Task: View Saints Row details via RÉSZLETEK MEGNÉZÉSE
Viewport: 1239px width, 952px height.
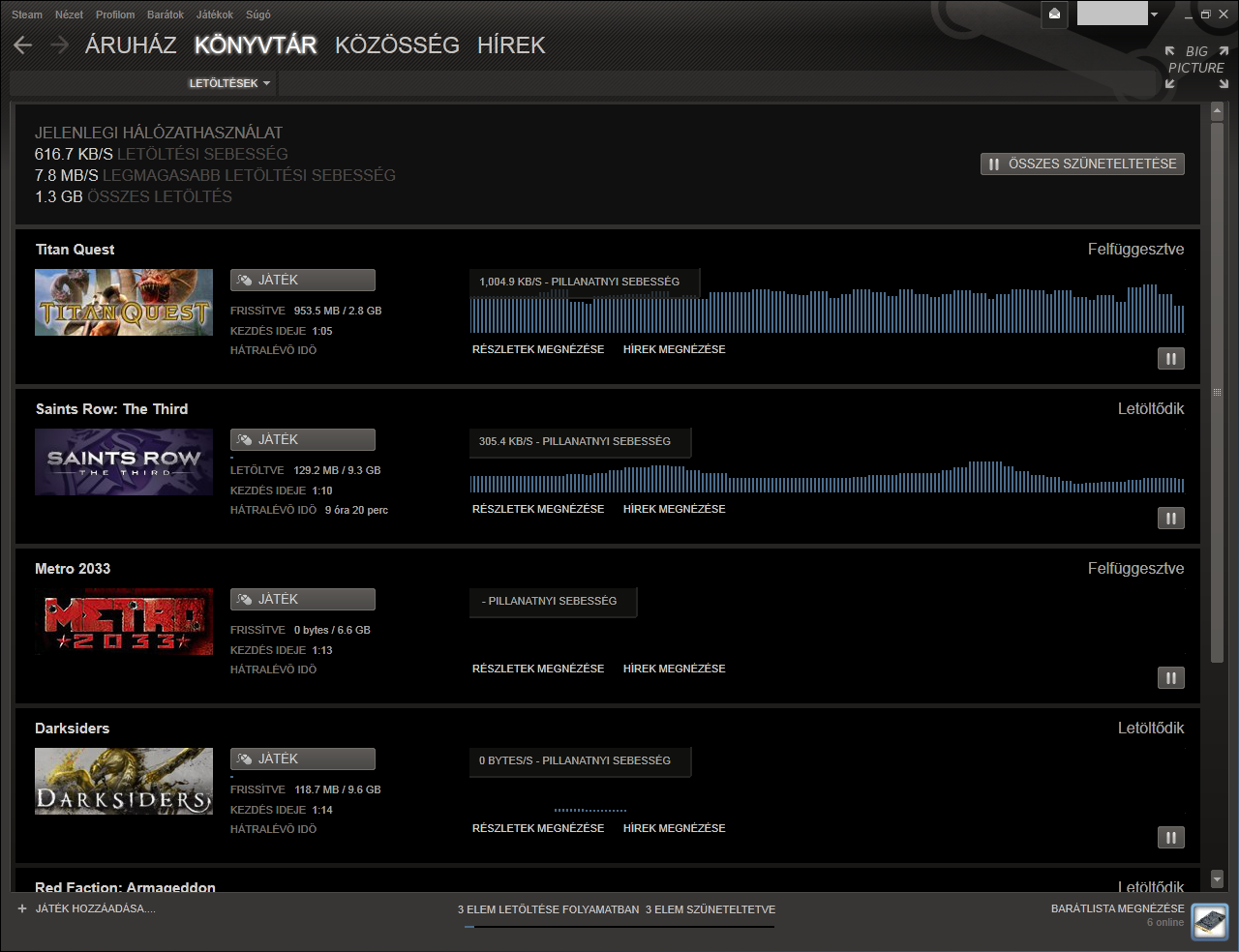Action: pos(538,509)
